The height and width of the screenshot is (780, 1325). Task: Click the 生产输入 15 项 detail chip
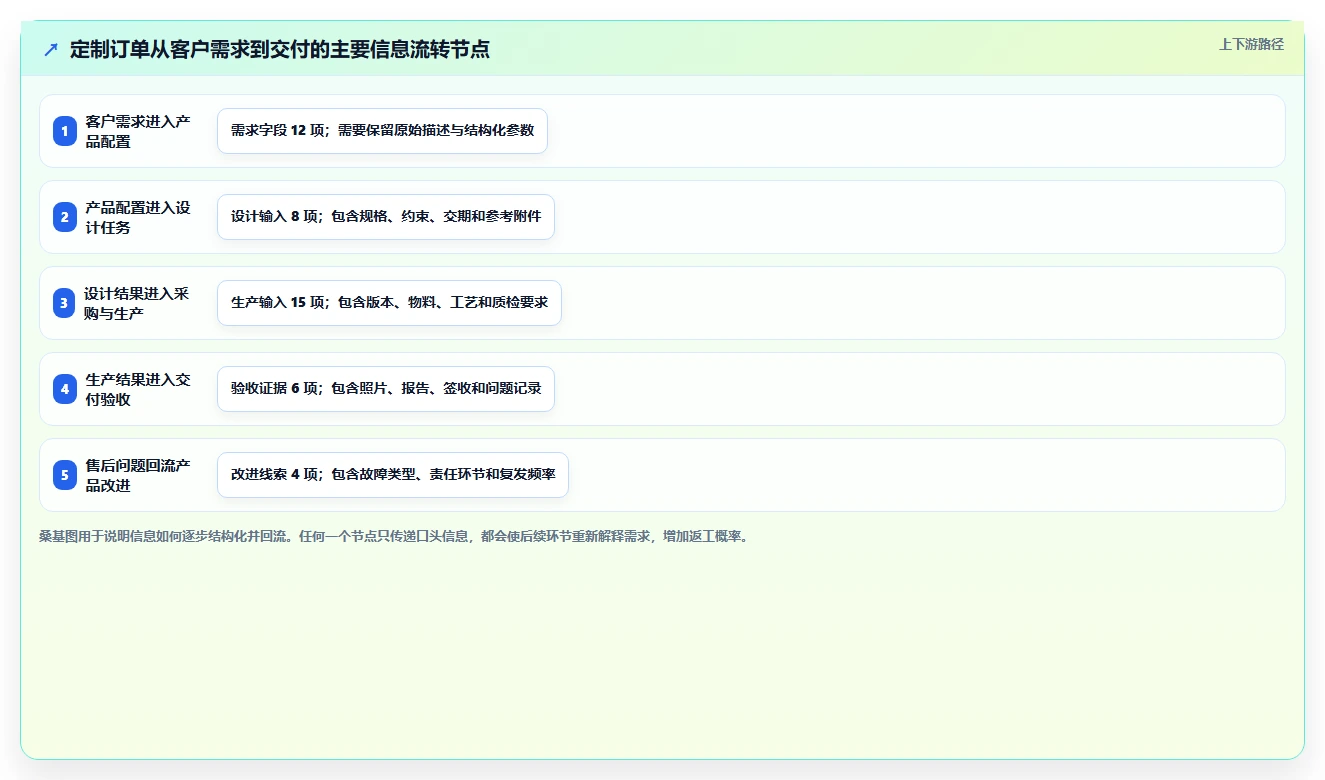click(x=389, y=303)
